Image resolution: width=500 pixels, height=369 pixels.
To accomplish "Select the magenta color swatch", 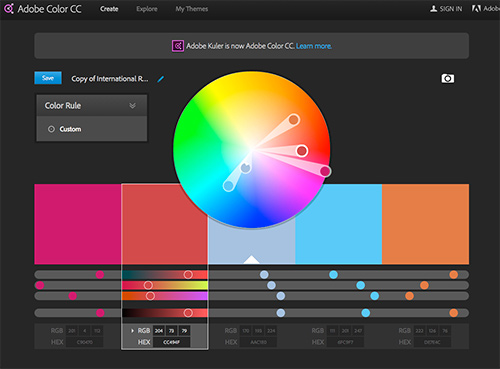I will [78, 224].
